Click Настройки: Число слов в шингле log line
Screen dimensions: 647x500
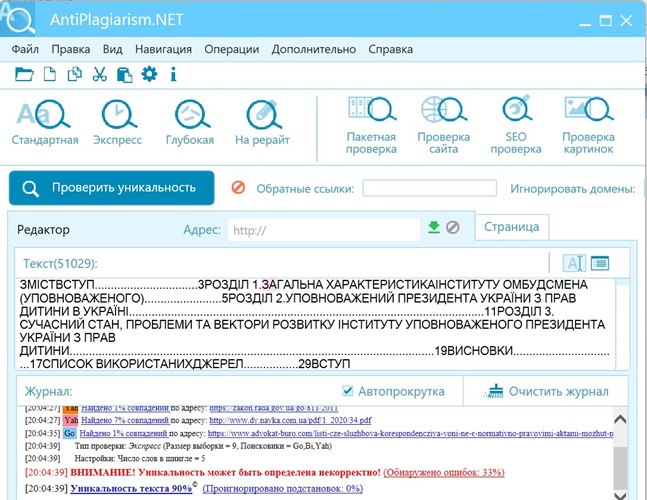(140, 459)
